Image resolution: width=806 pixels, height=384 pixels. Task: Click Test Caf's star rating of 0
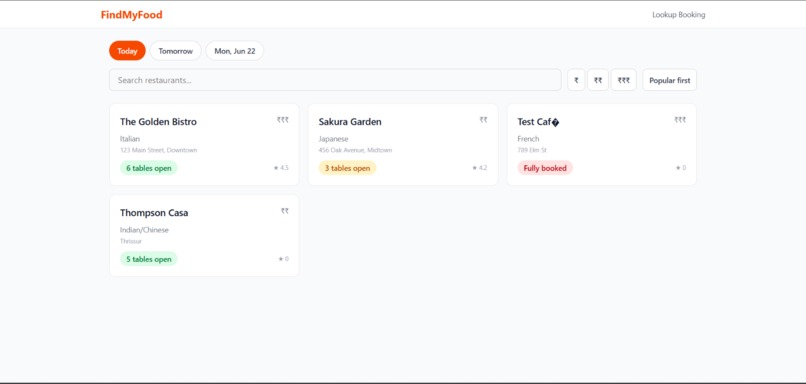[681, 168]
